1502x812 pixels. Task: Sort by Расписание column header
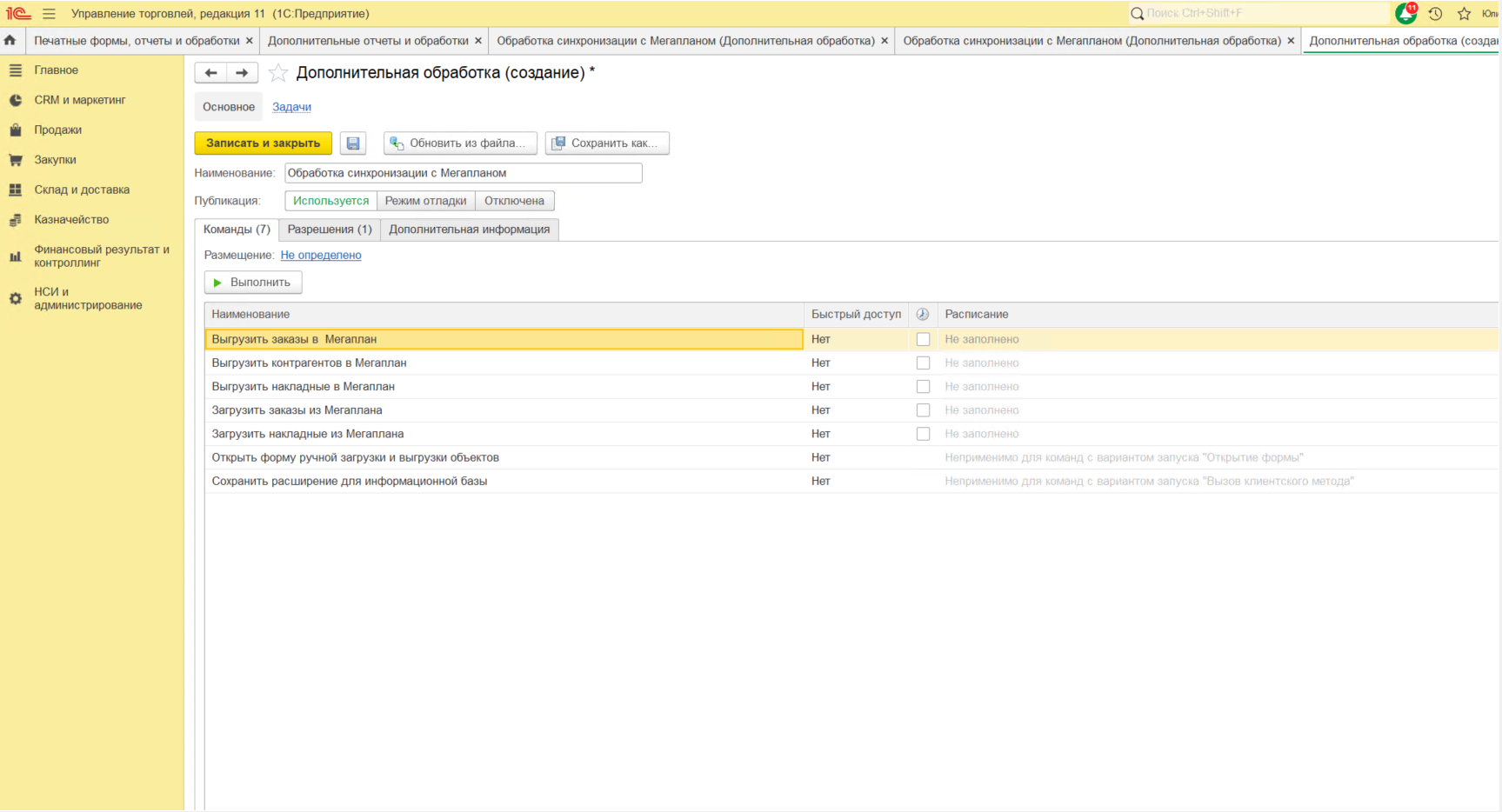1218,314
